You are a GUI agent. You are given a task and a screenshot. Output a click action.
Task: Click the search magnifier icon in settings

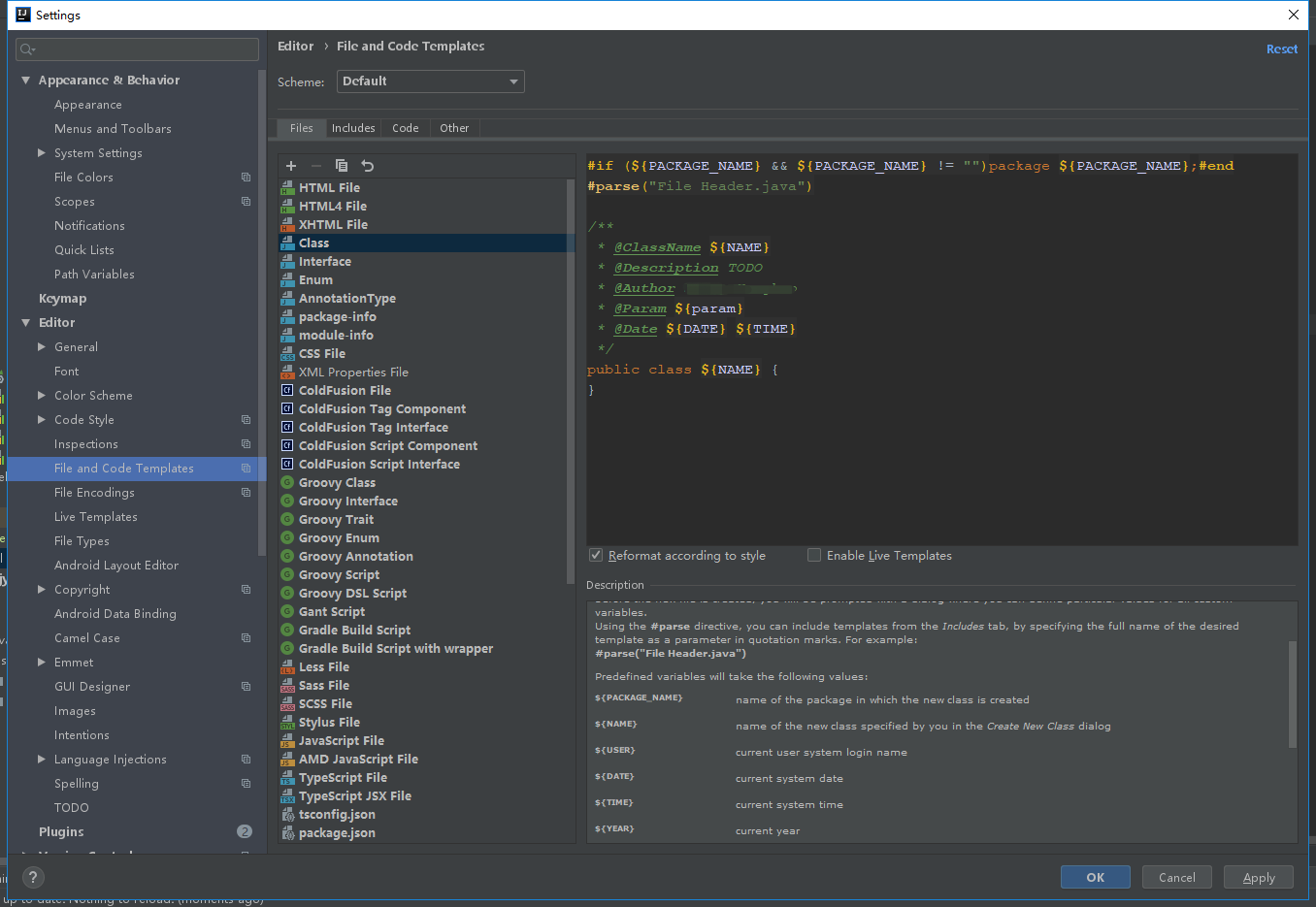pyautogui.click(x=27, y=49)
